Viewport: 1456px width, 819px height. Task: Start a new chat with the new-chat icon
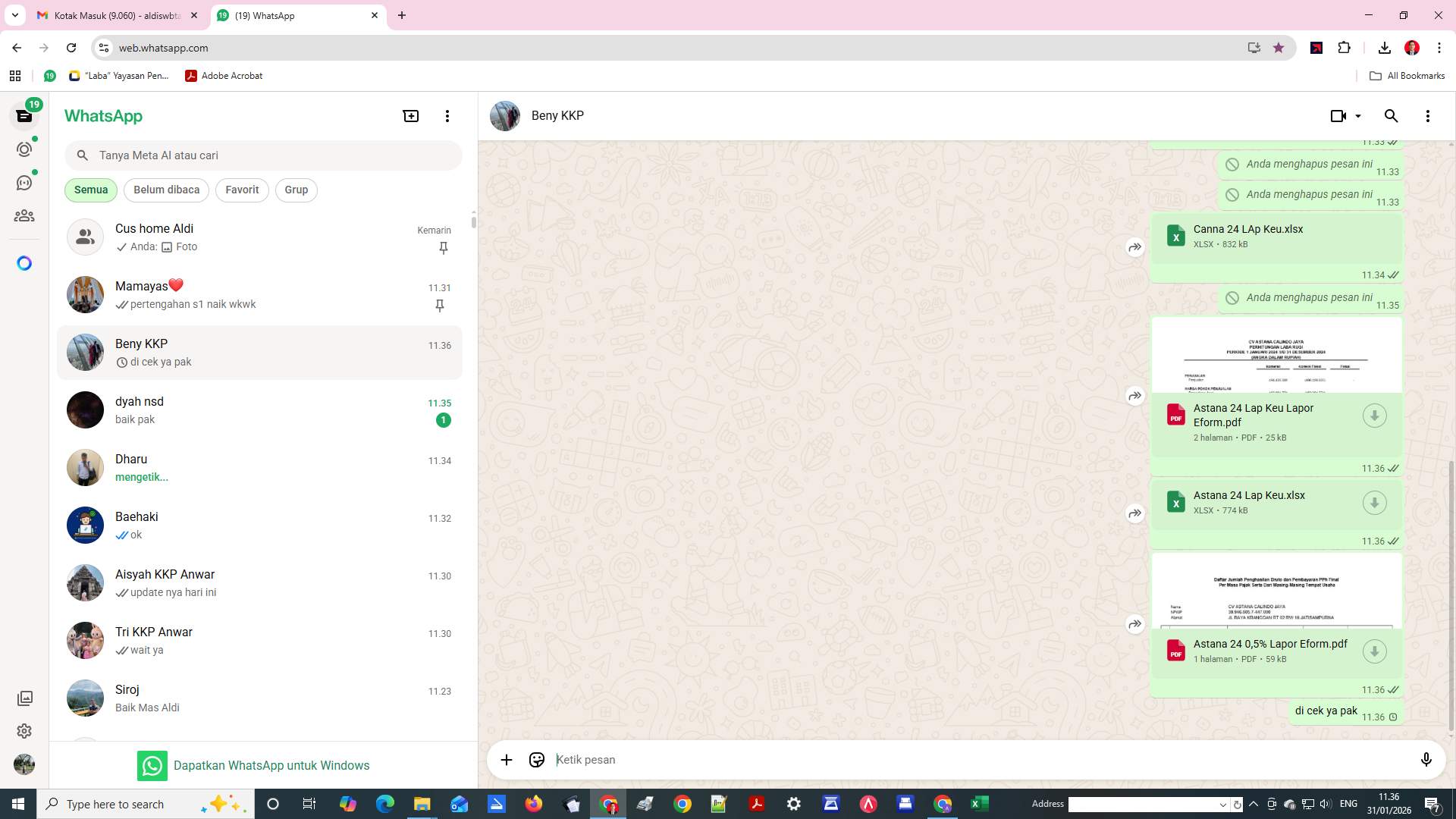tap(410, 115)
